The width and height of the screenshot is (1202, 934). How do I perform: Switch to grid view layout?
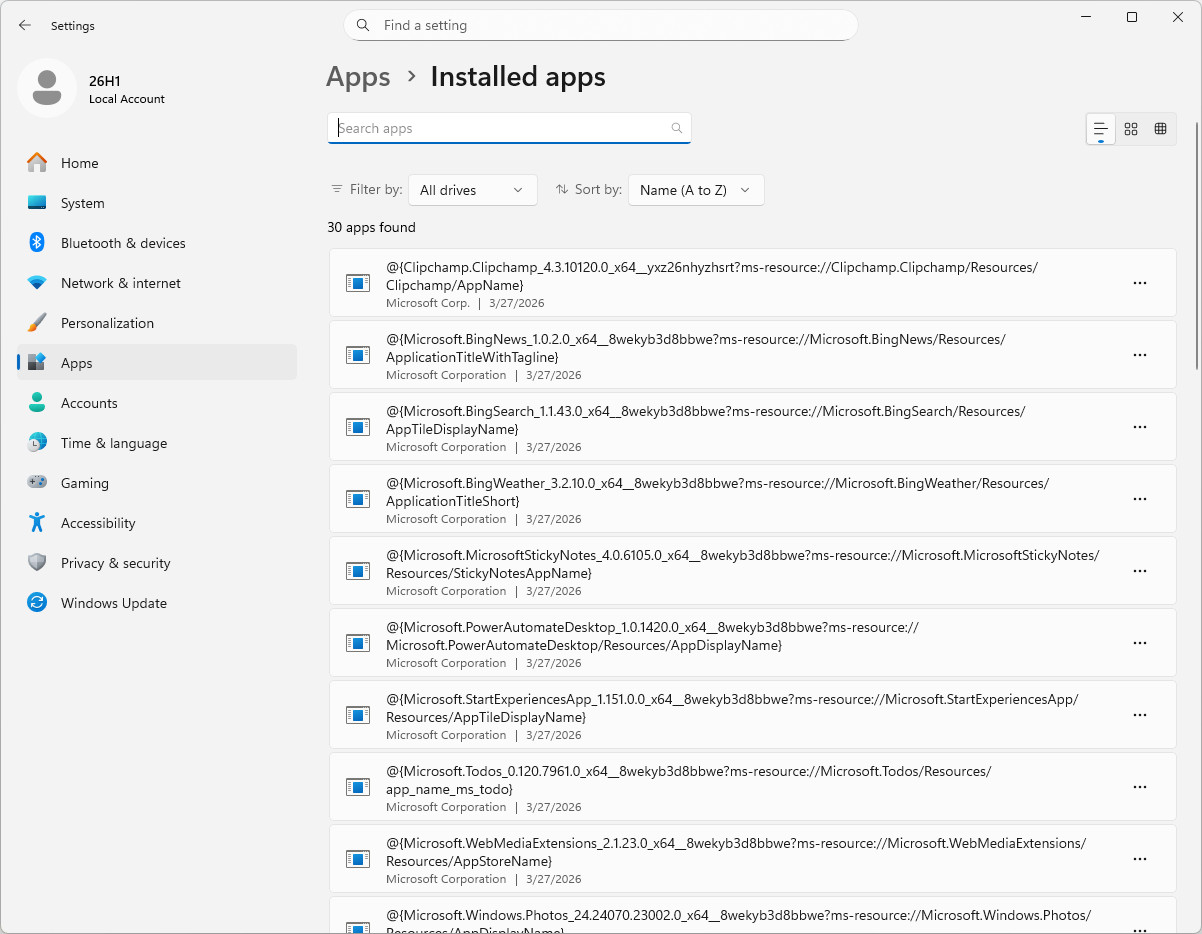click(x=1131, y=129)
